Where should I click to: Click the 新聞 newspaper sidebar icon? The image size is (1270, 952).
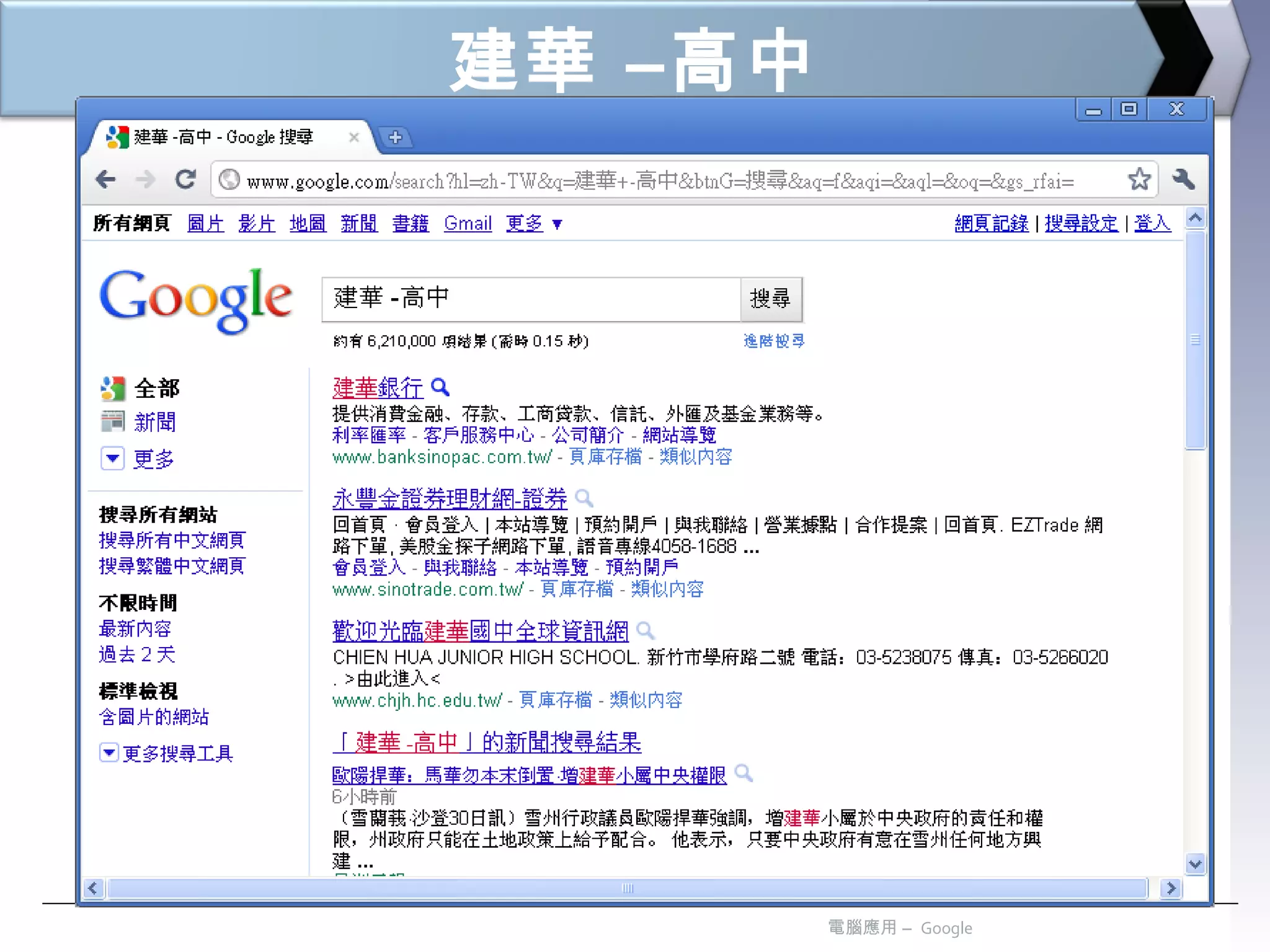point(113,422)
